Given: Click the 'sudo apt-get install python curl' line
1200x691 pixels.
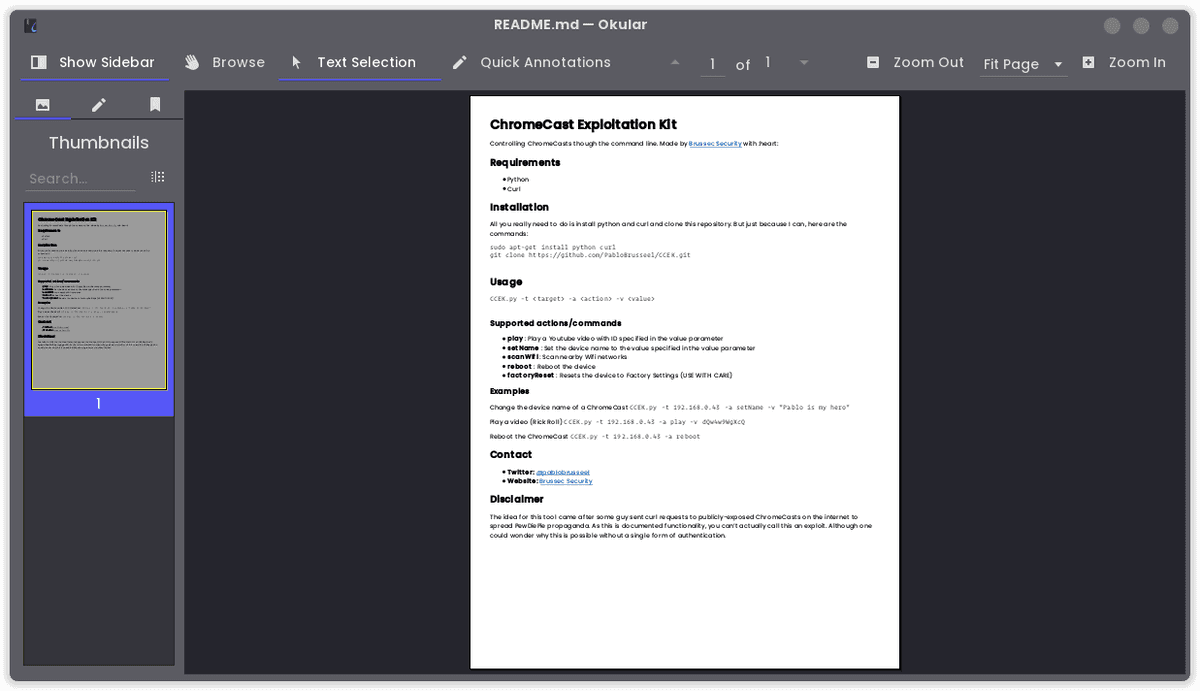Looking at the screenshot, I should [552, 247].
